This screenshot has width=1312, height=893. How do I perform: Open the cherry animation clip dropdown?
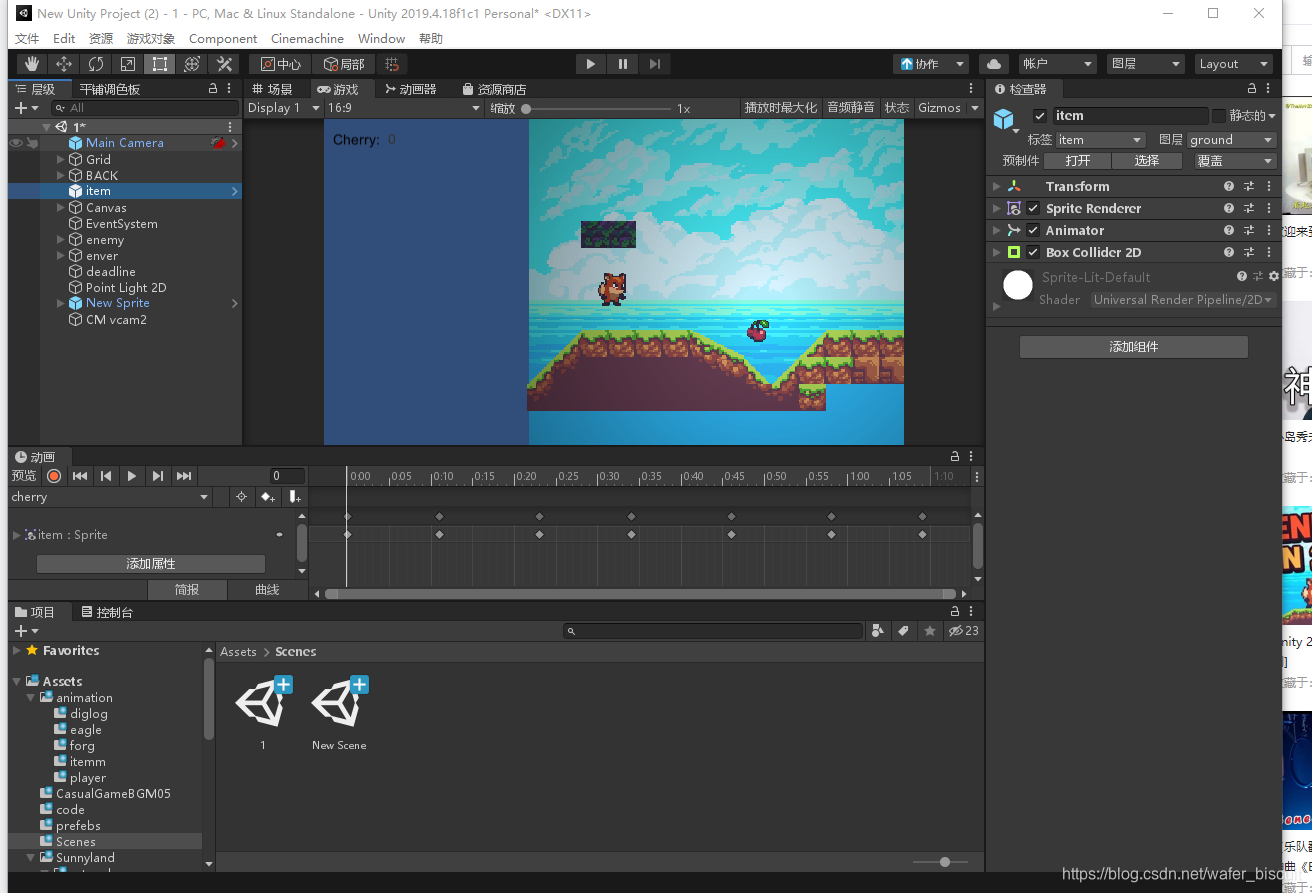pos(110,497)
